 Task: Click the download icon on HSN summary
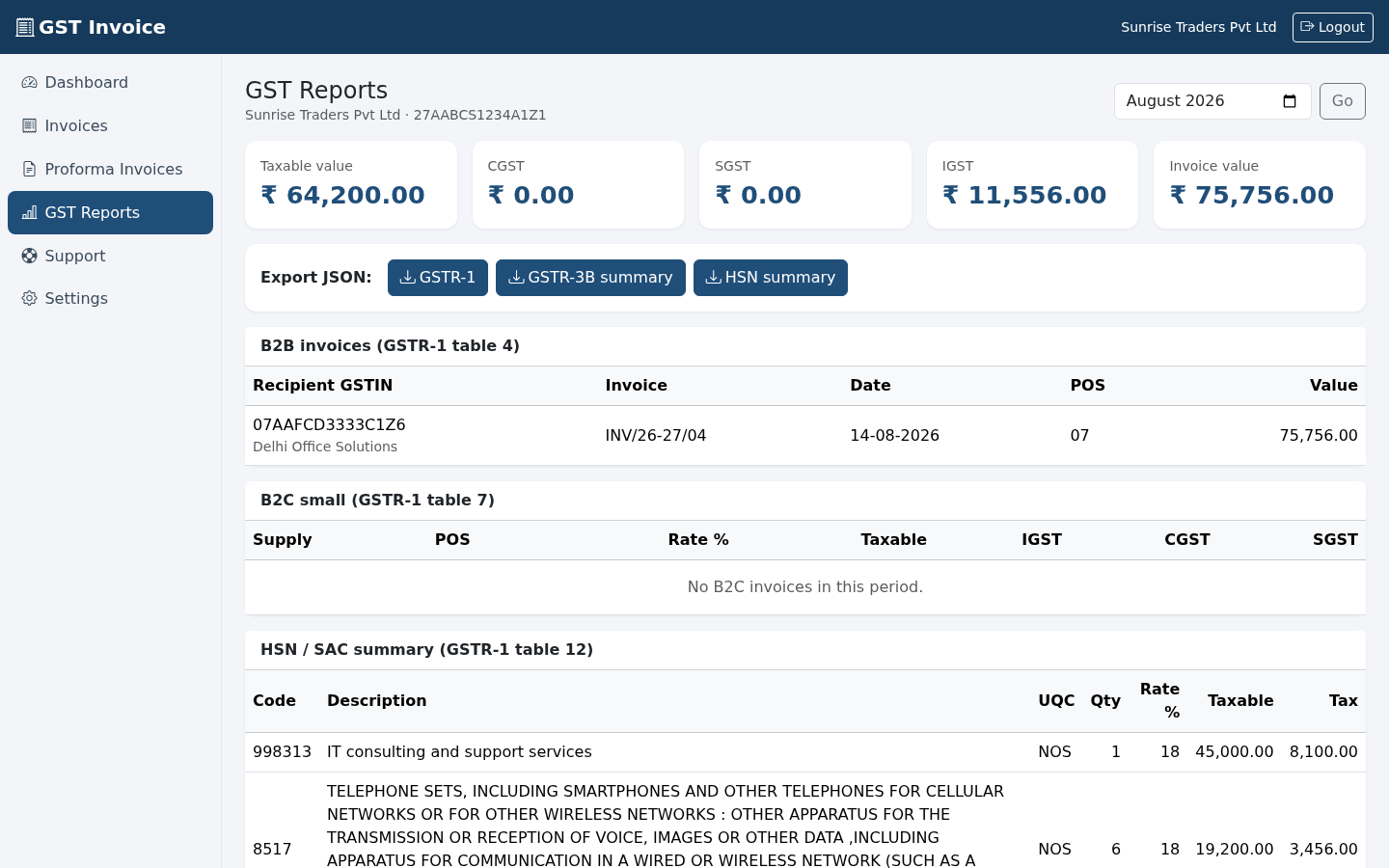[713, 278]
